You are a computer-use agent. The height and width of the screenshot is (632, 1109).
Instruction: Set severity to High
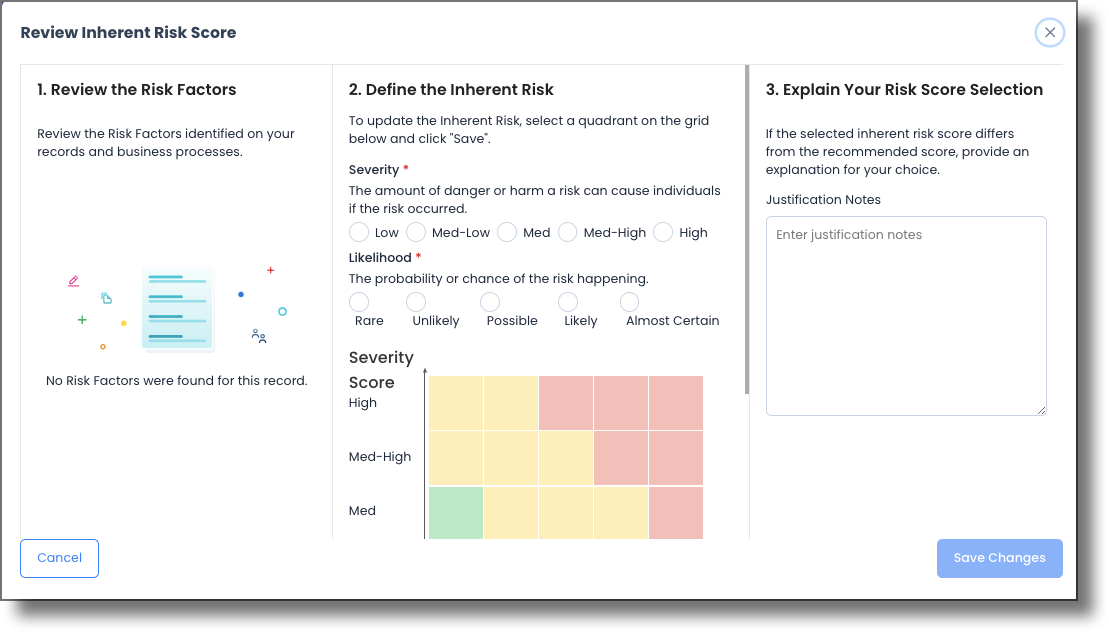tap(662, 231)
